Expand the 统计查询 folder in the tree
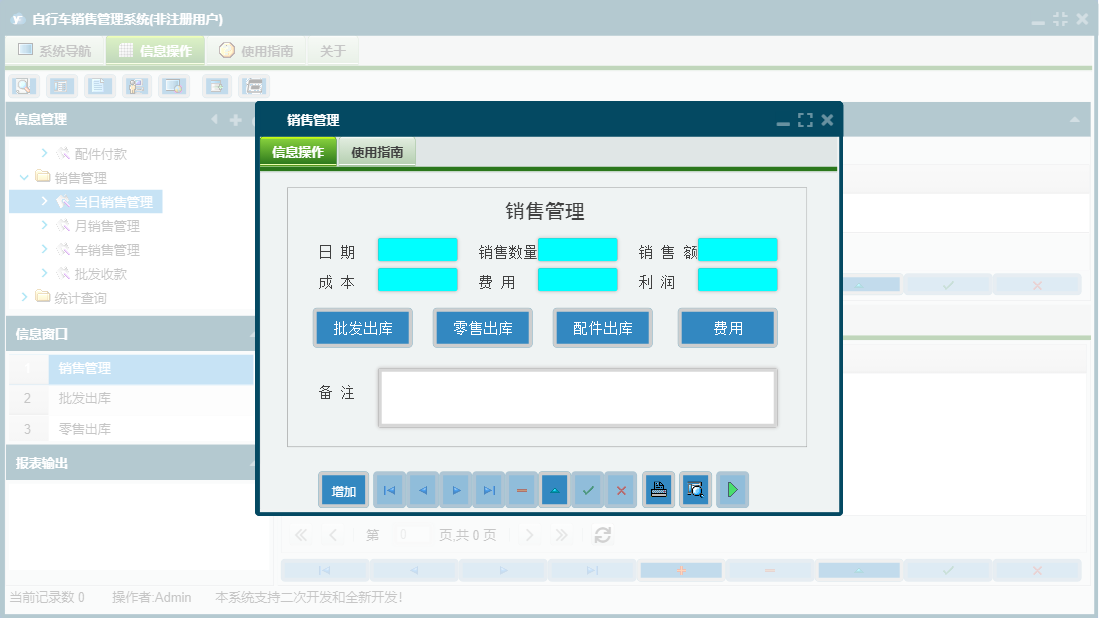The image size is (1099, 618). coord(25,297)
